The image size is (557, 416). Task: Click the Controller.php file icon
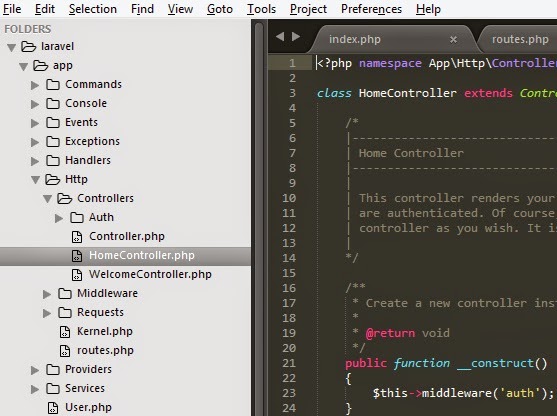[x=77, y=237]
